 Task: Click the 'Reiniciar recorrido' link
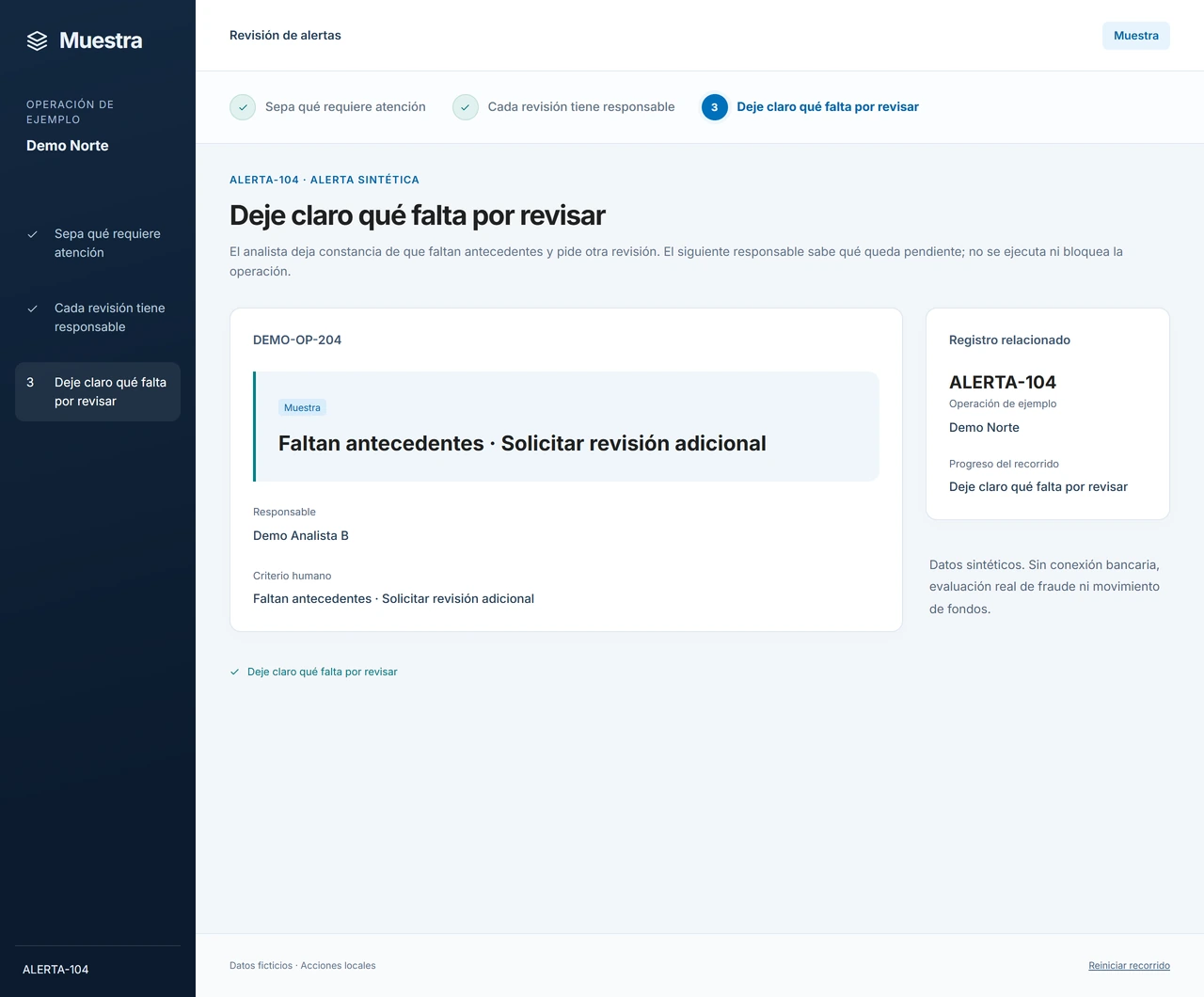[1129, 966]
